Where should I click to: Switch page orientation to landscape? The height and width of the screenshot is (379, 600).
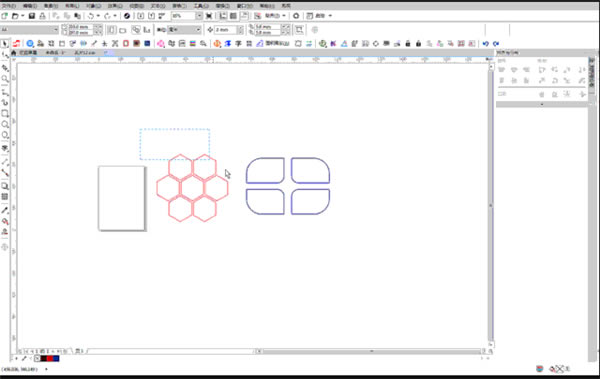pyautogui.click(x=123, y=30)
